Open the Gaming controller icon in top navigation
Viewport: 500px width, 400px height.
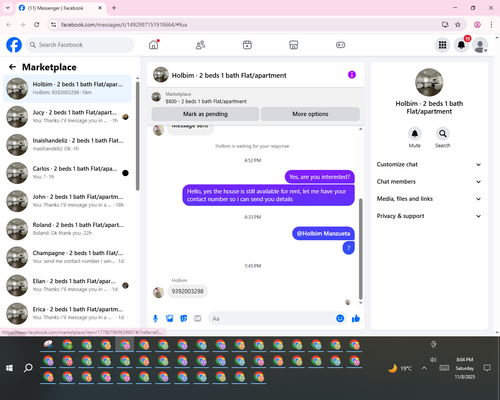click(340, 45)
